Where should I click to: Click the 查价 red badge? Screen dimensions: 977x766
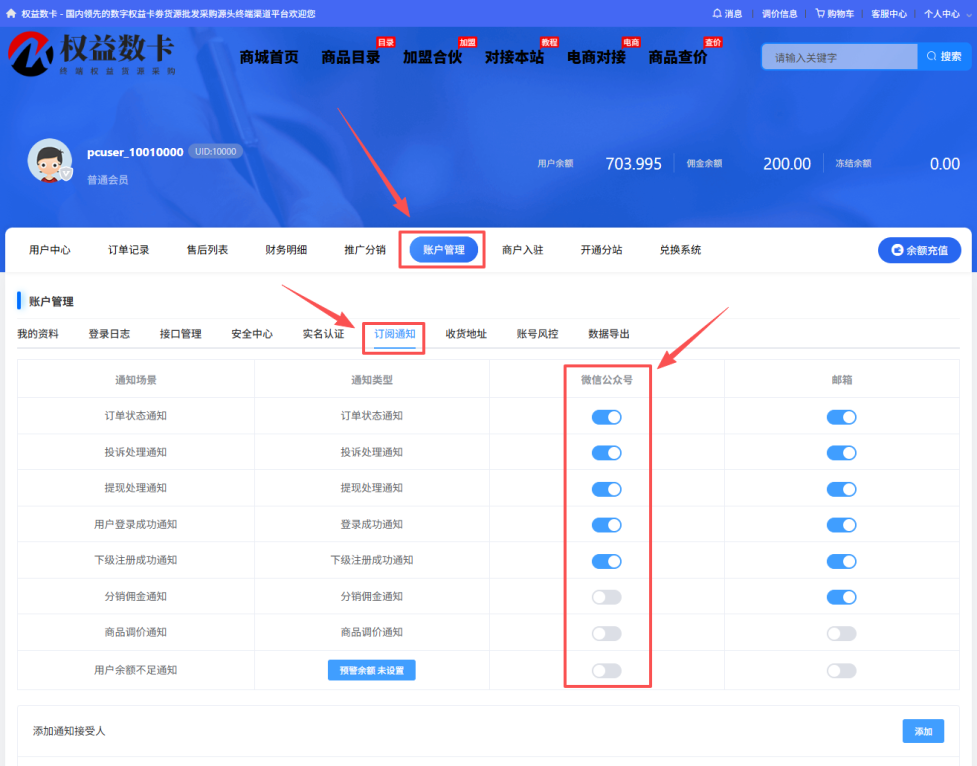(713, 42)
